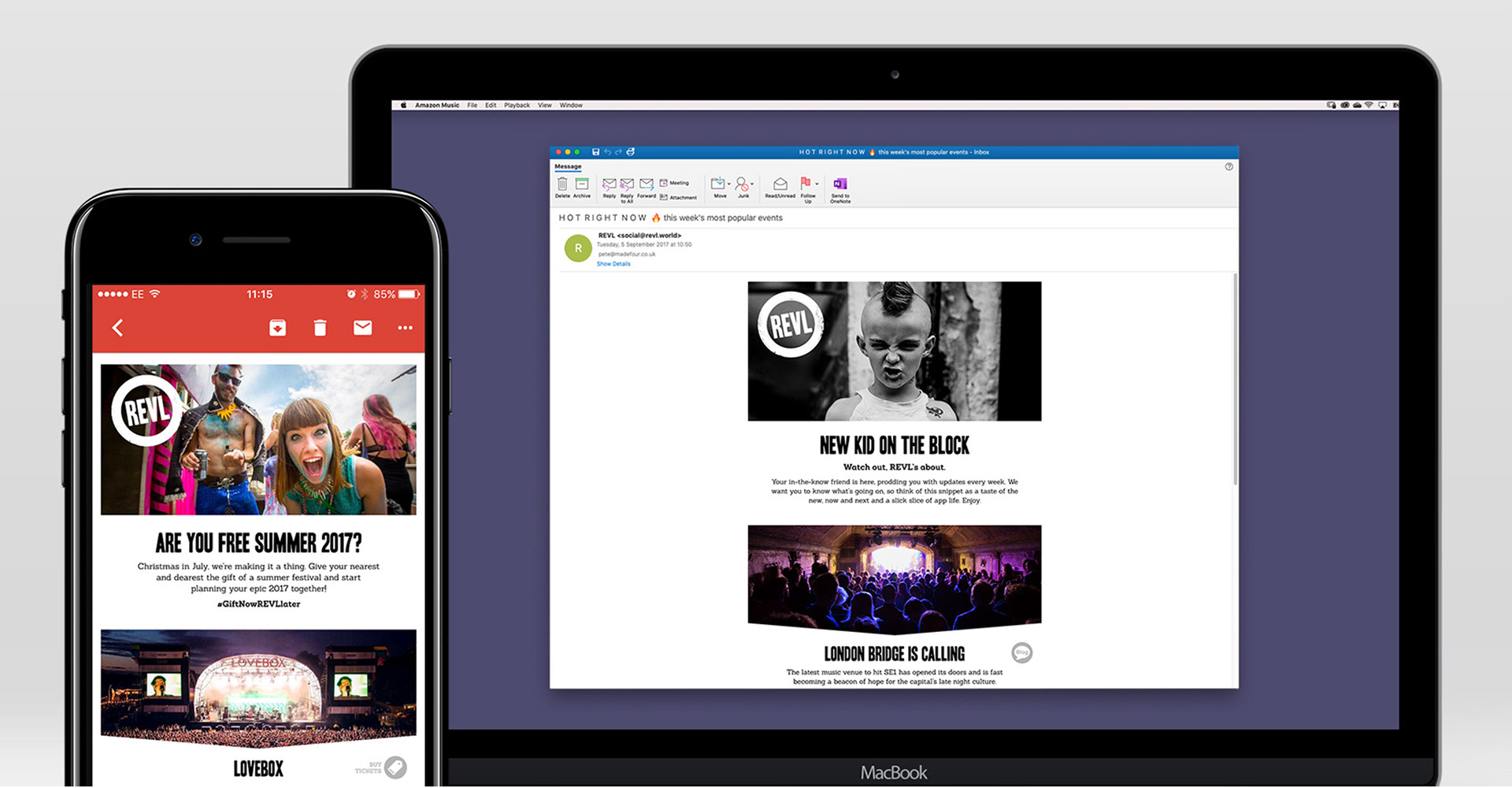Click LONDON BRIDGE IS CALLING headline
This screenshot has width=1512, height=788.
coord(895,654)
